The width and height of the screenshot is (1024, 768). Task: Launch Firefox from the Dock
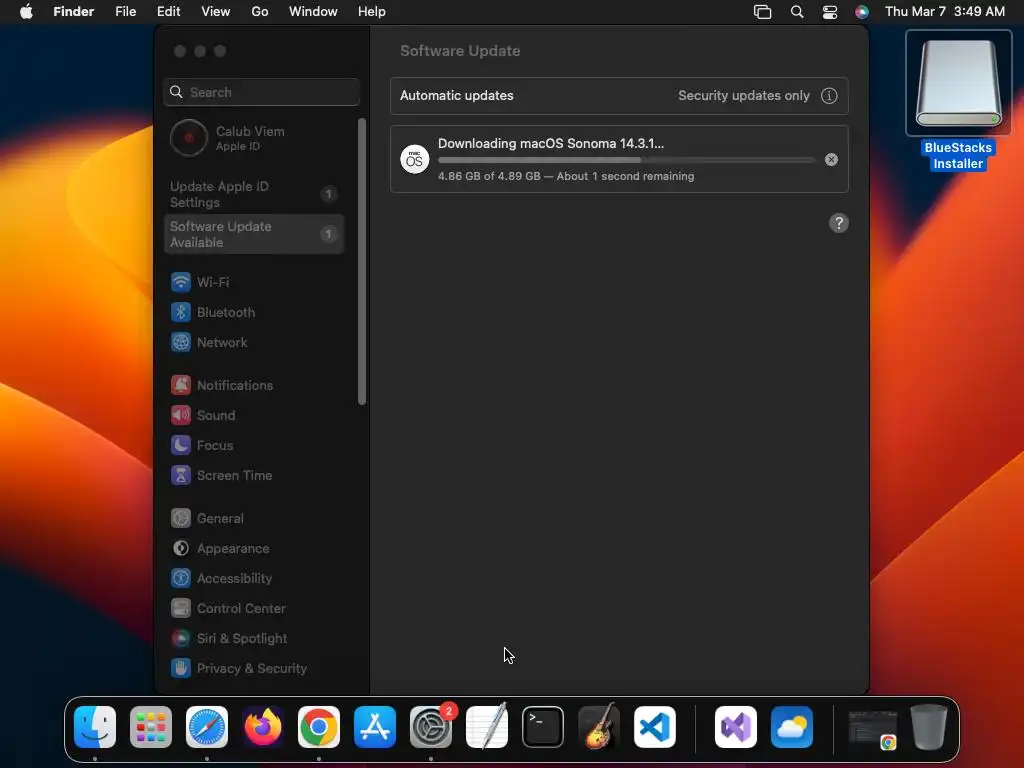pyautogui.click(x=263, y=727)
